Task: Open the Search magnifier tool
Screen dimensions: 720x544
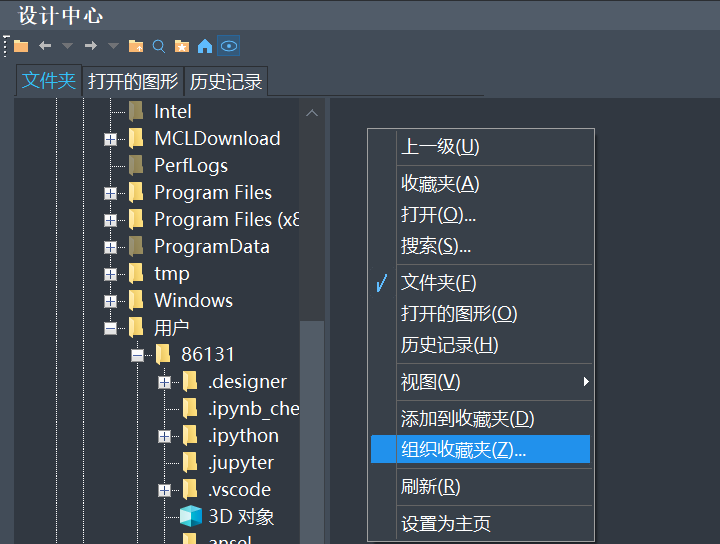Action: (159, 46)
